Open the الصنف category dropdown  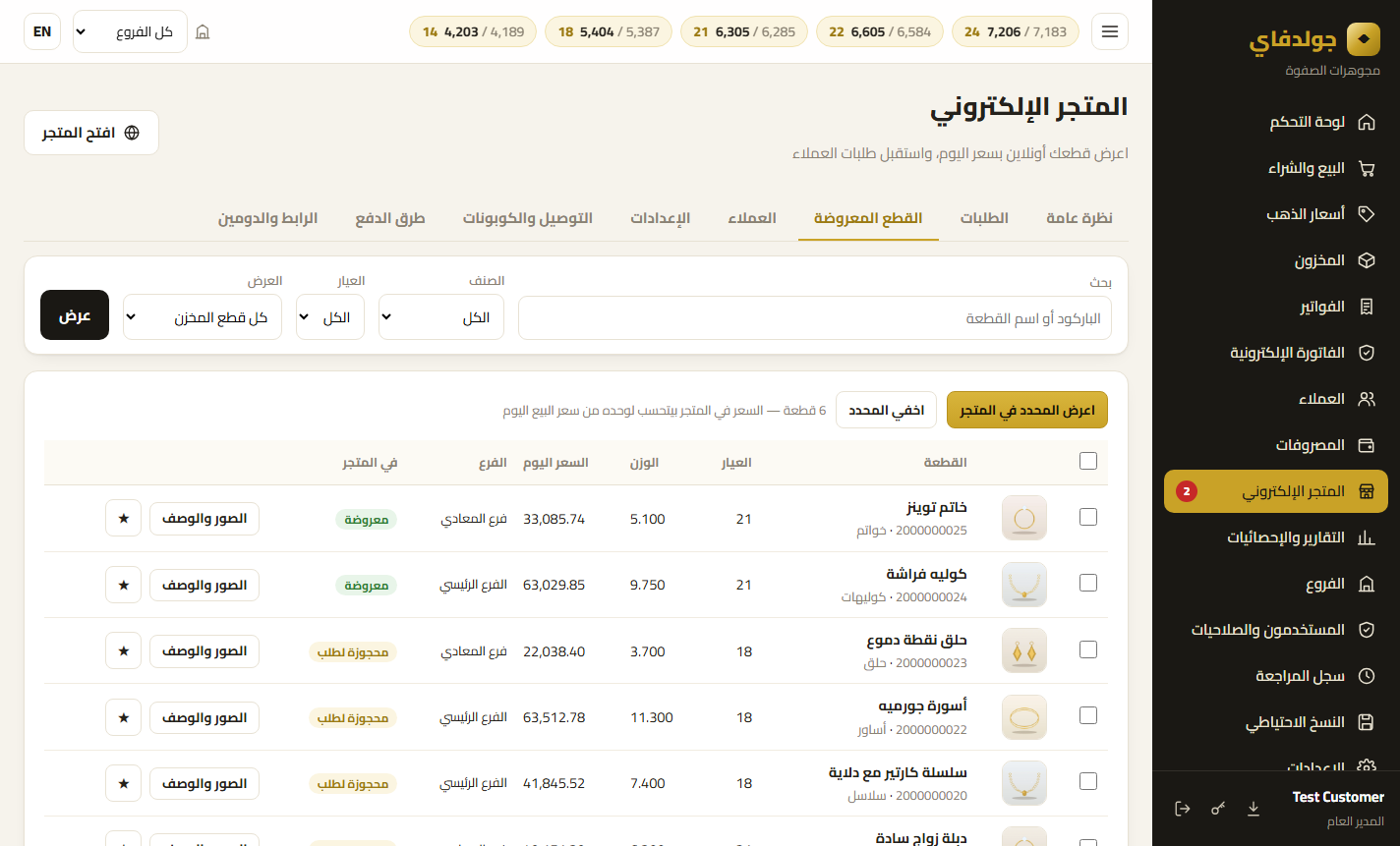tap(441, 317)
